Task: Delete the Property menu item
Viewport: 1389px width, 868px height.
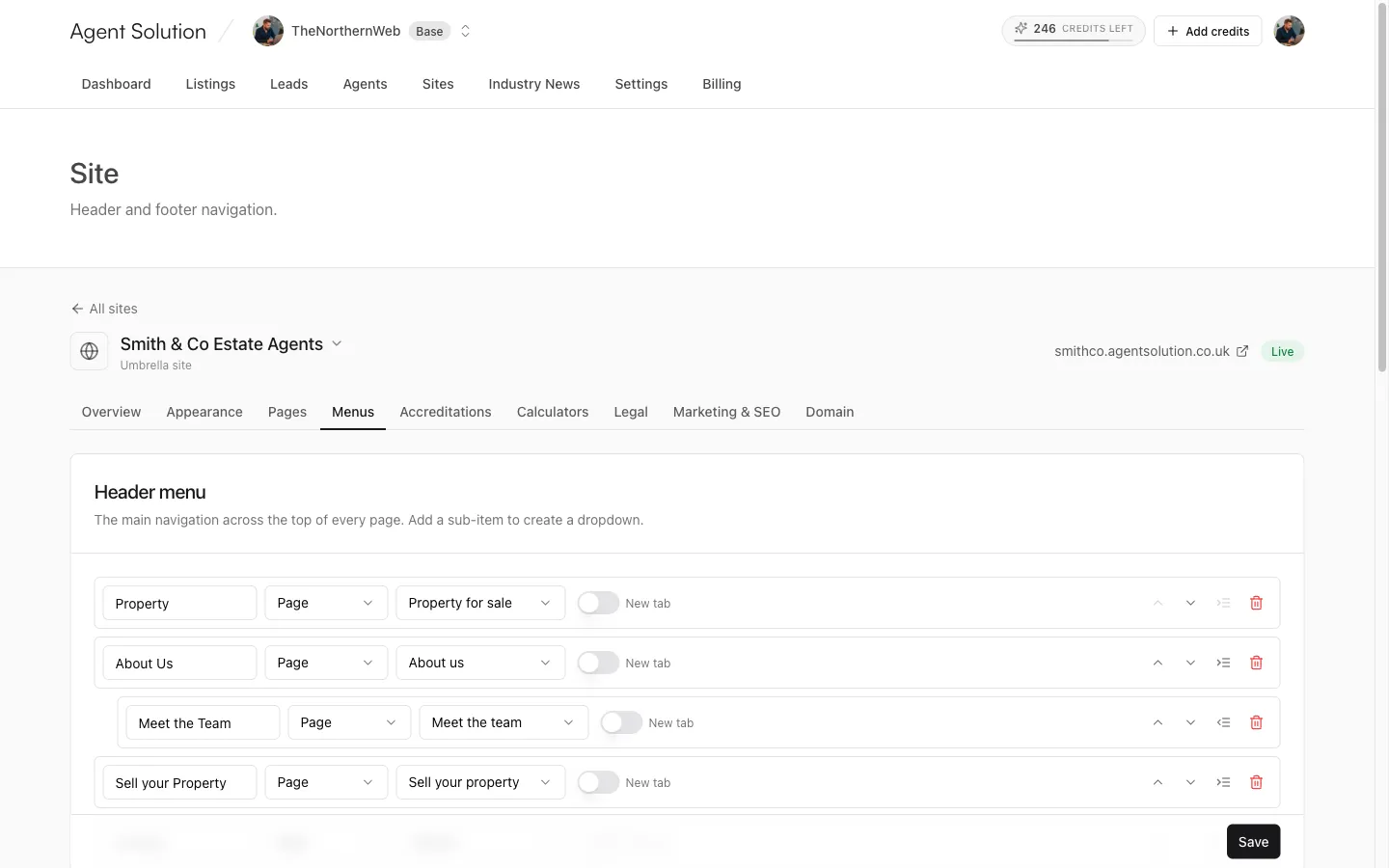Action: click(x=1256, y=603)
